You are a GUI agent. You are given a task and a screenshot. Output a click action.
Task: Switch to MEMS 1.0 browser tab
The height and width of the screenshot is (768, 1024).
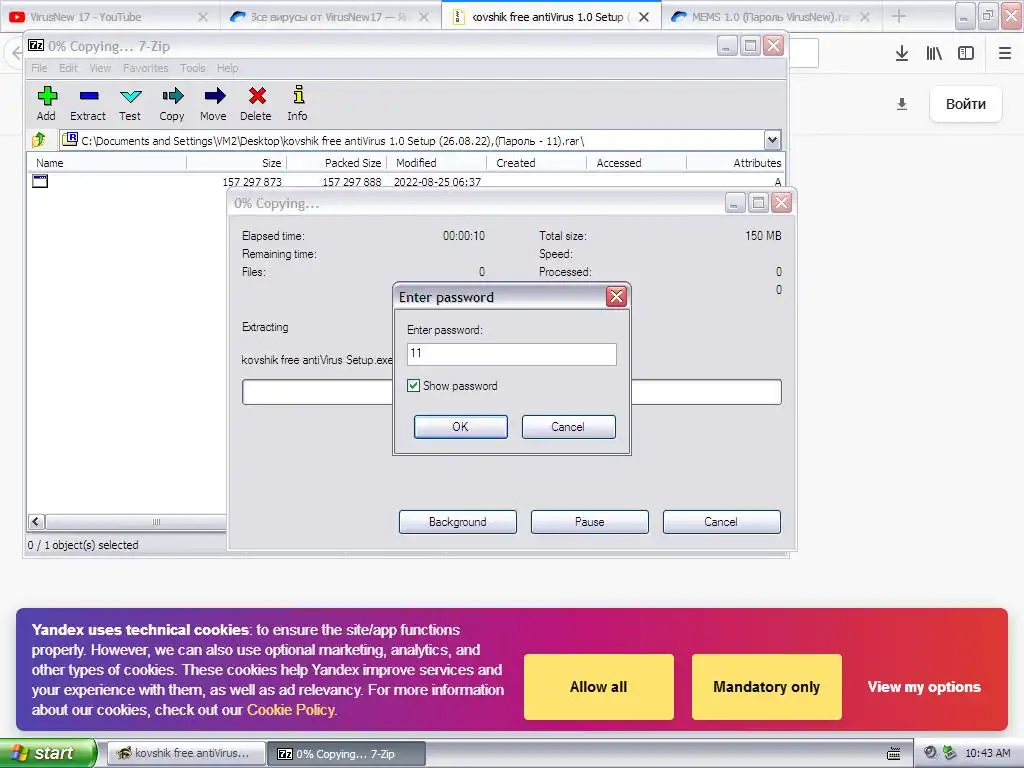[764, 17]
